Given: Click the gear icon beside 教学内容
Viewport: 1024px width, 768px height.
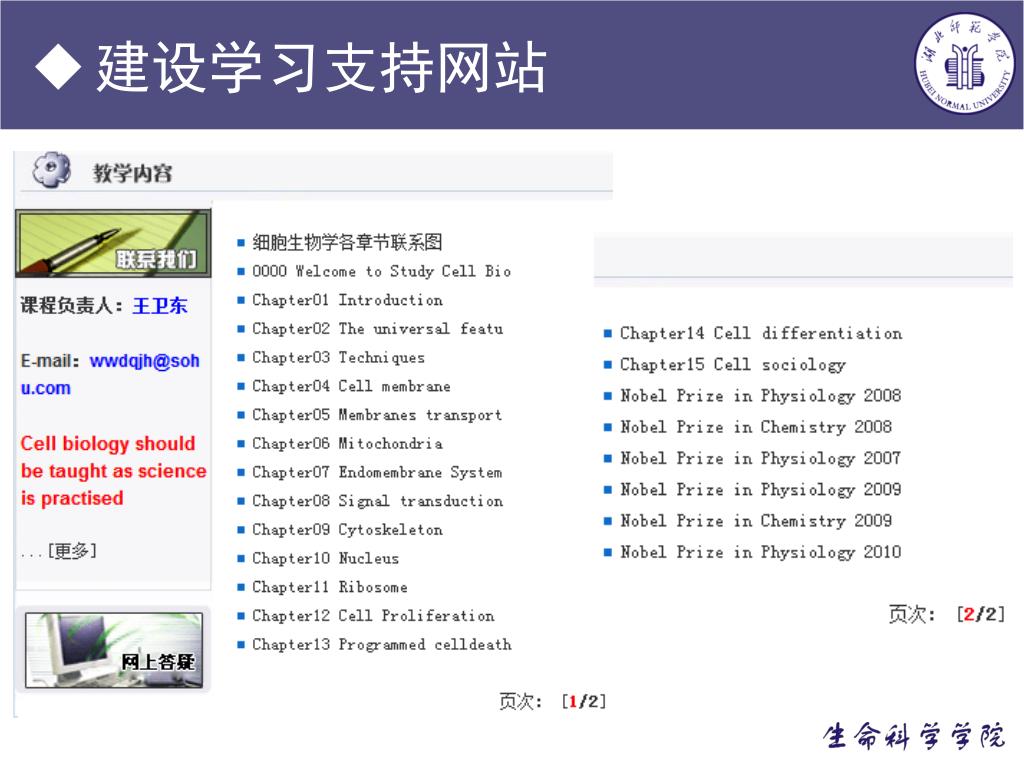Looking at the screenshot, I should [52, 170].
